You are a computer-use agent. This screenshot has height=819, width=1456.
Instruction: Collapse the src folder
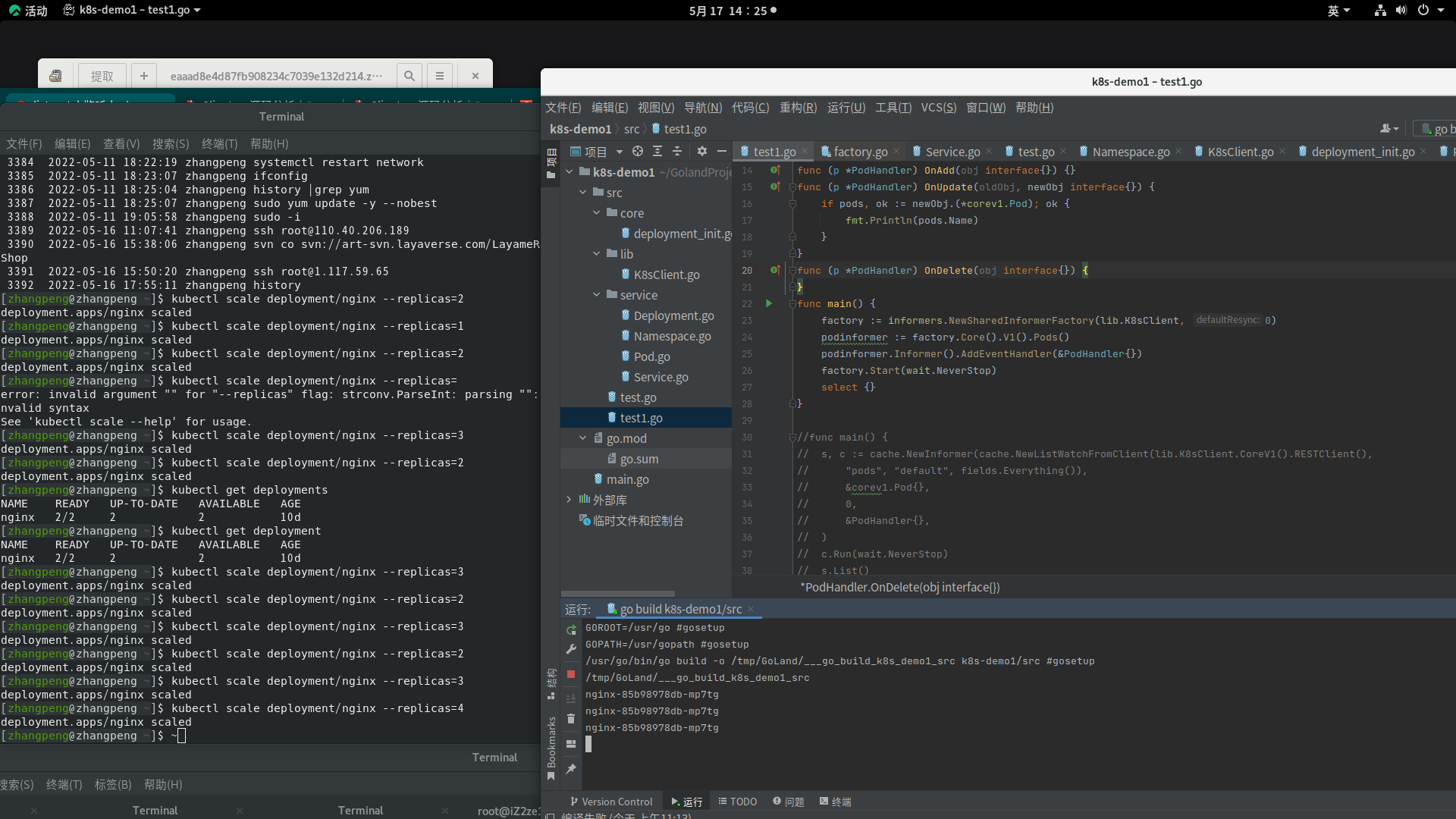point(583,193)
